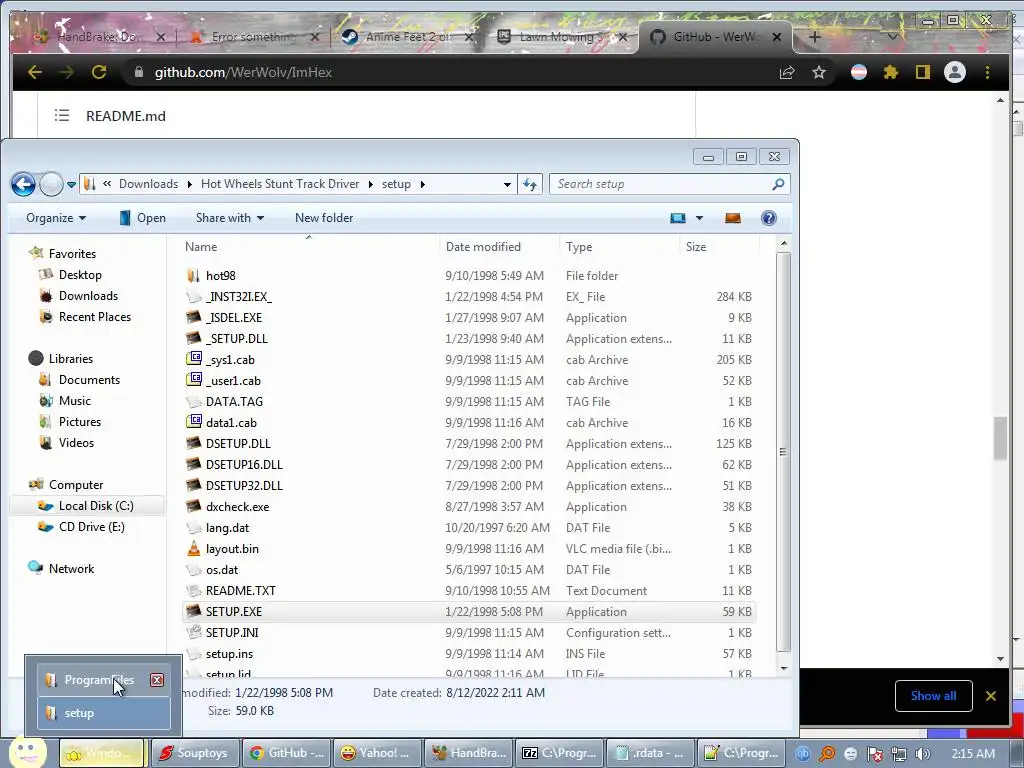Select SETUP.INI configuration file icon
Screen dimensions: 1024x768
[193, 632]
